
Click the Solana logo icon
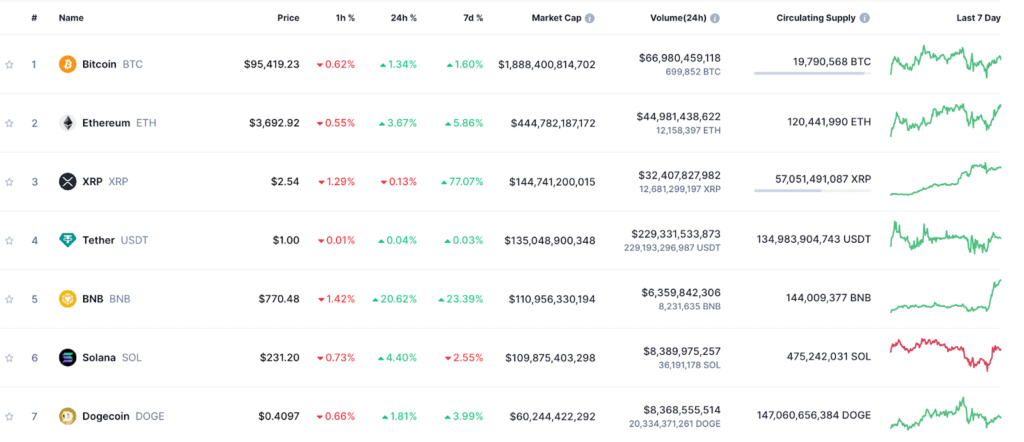(x=68, y=357)
